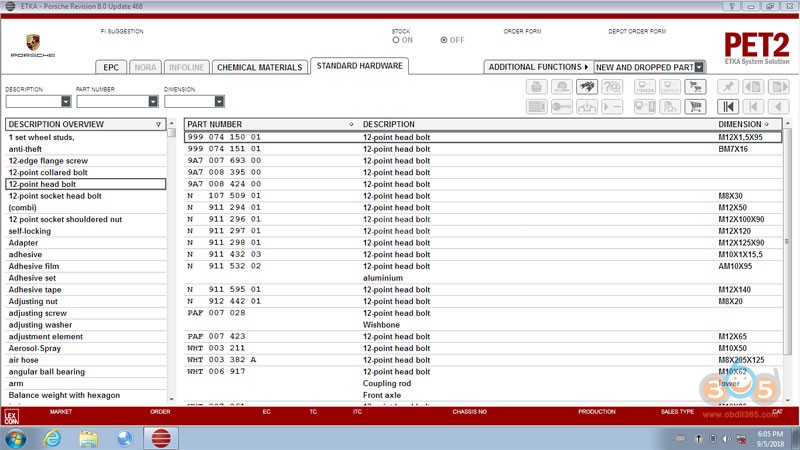Click the users with flag icon

(x=670, y=107)
